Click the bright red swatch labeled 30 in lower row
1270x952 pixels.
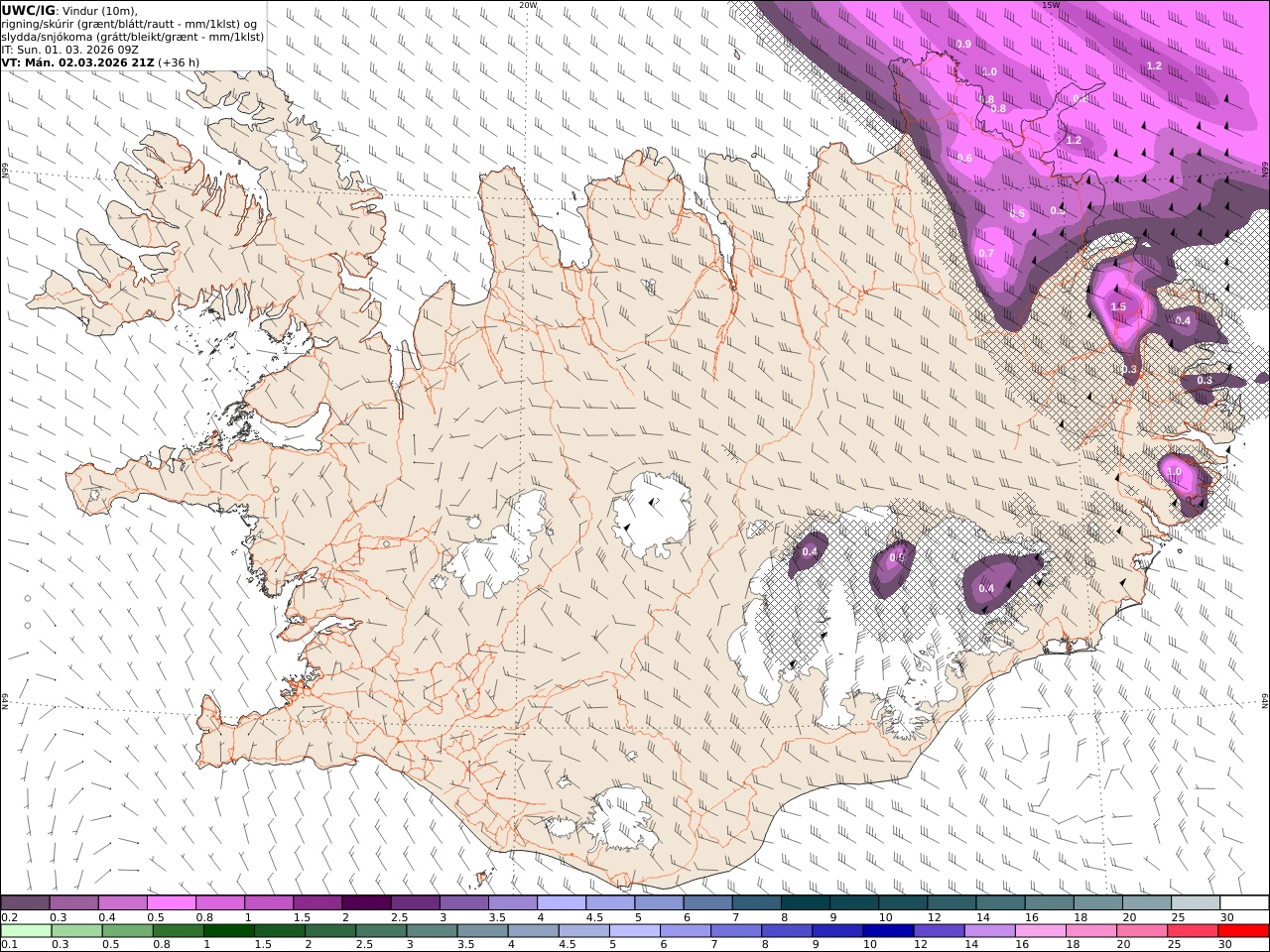1243,930
